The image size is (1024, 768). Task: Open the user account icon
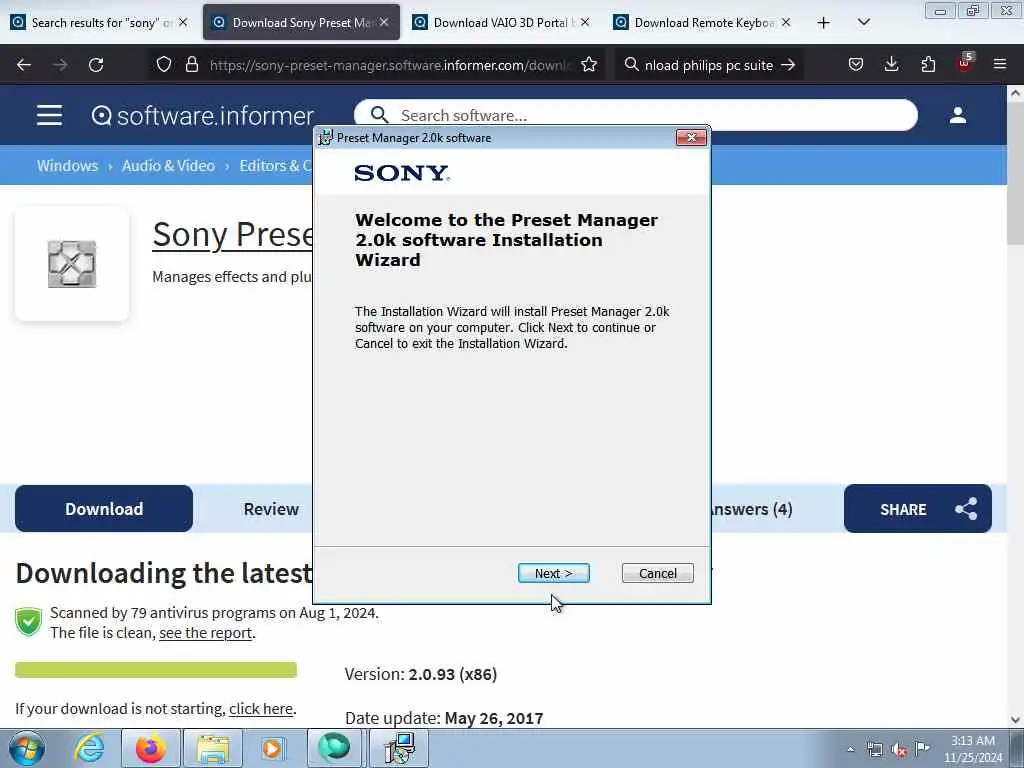point(957,115)
